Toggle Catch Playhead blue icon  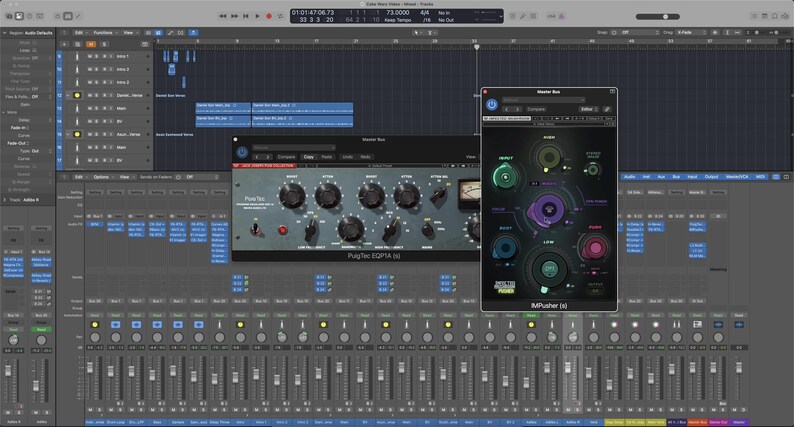pos(193,32)
